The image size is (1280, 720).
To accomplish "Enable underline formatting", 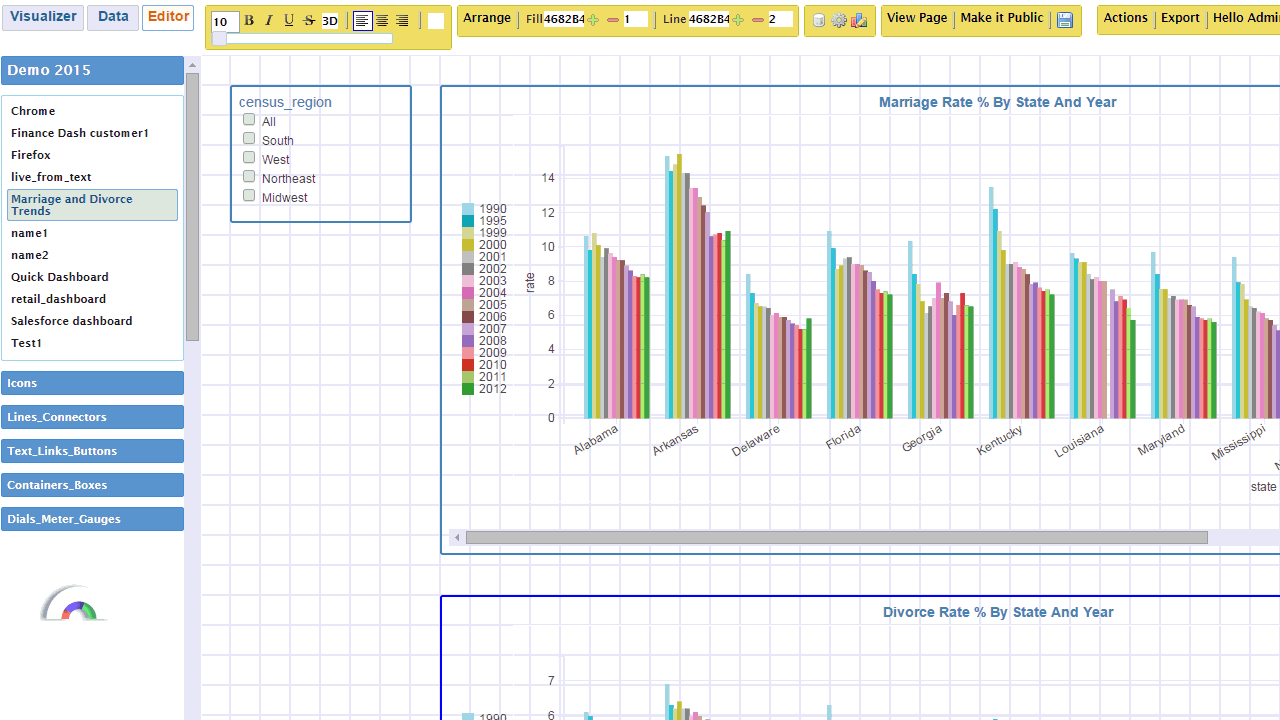I will [x=289, y=20].
